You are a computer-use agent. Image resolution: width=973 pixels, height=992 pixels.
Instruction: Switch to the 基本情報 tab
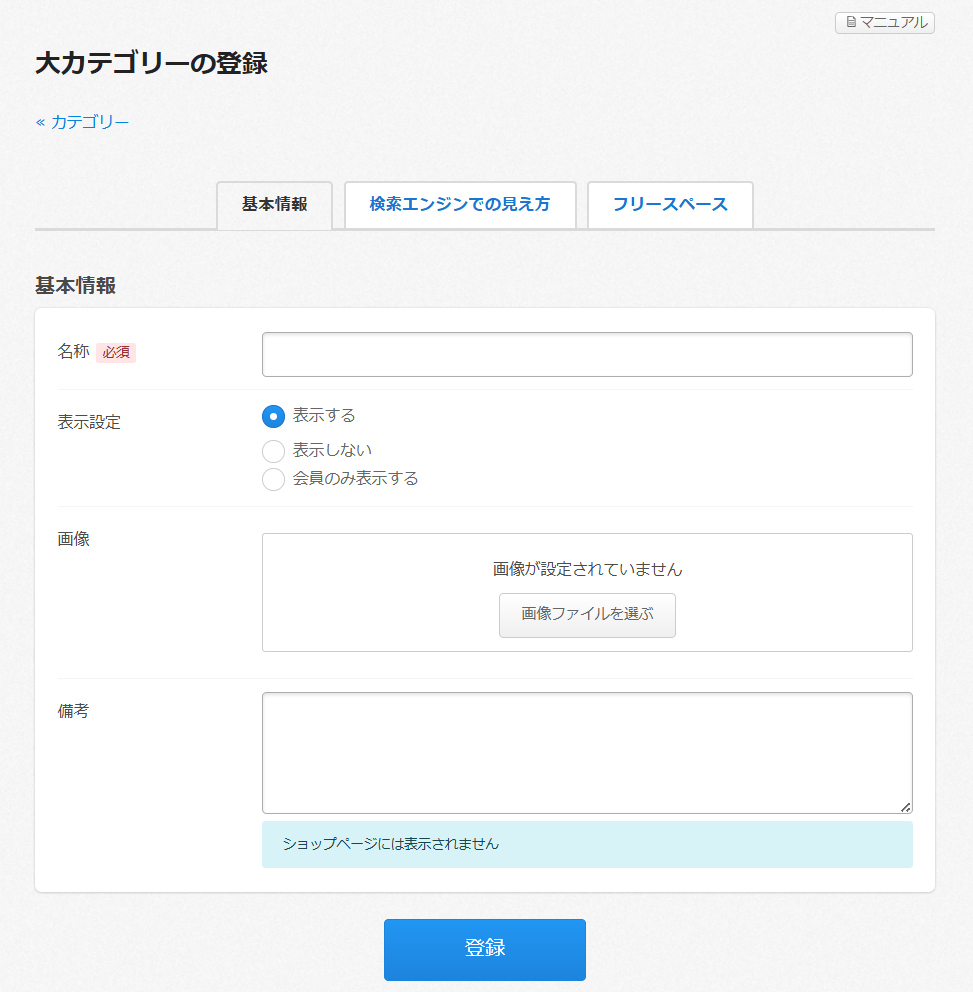(274, 205)
